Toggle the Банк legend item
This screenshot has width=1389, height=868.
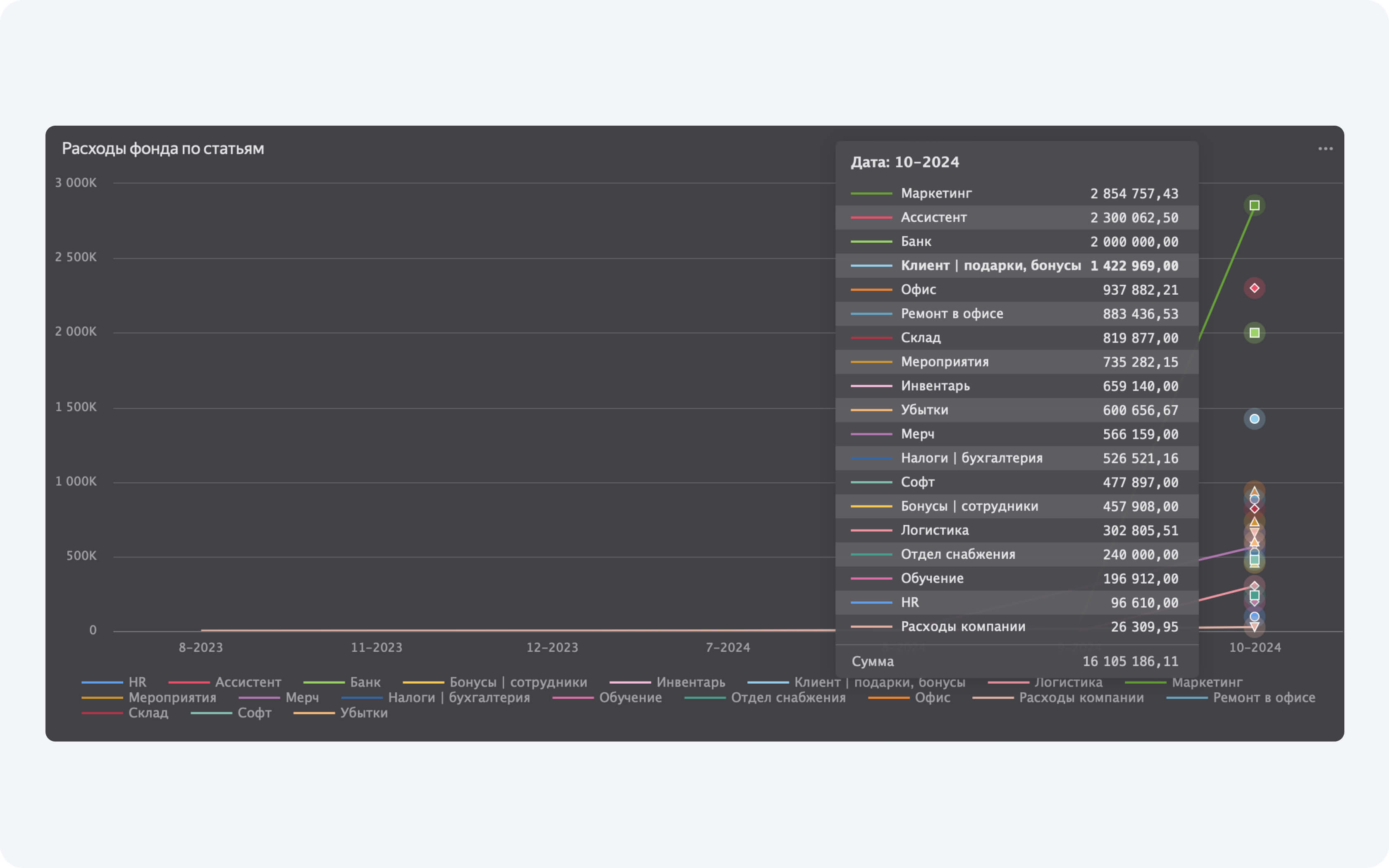coord(365,682)
